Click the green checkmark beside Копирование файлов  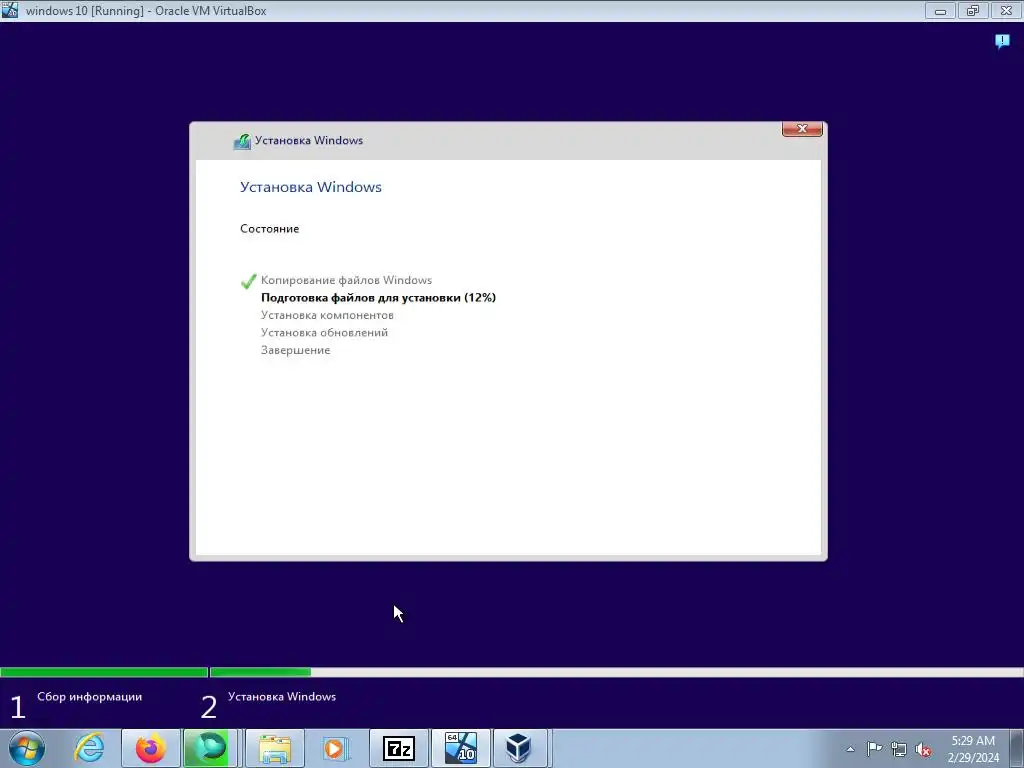(248, 281)
